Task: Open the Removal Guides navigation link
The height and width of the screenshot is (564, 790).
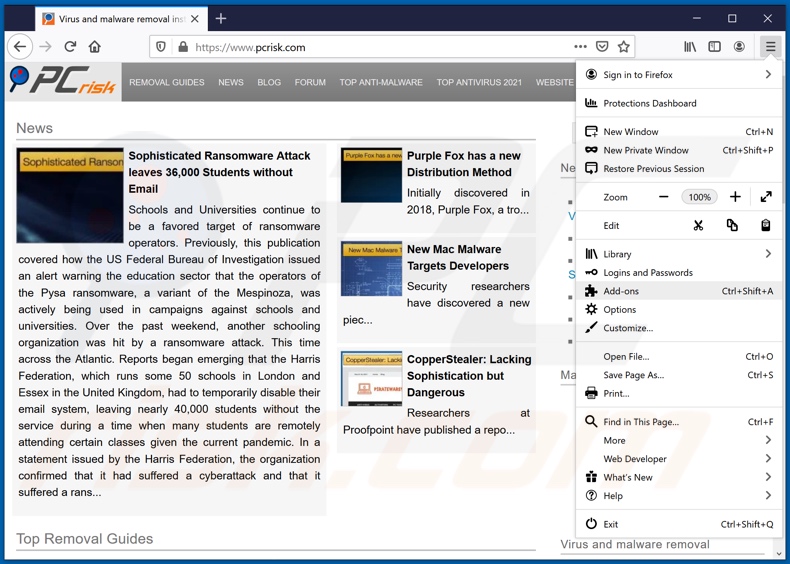Action: tap(167, 82)
